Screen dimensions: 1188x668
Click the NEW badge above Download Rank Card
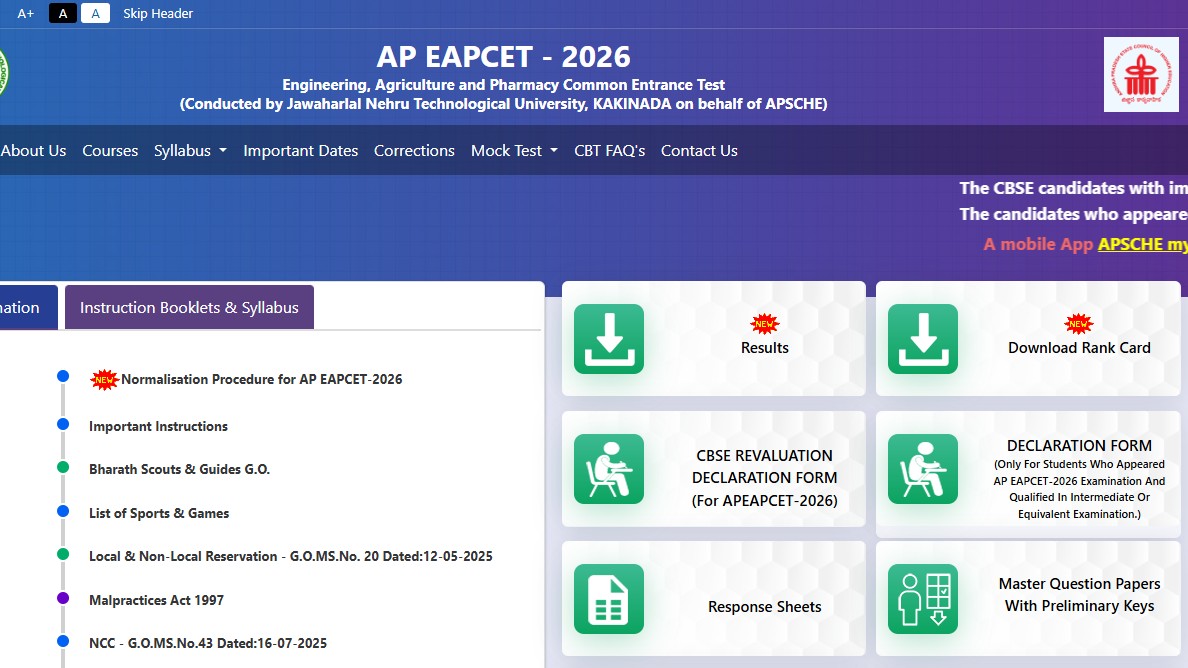coord(1078,324)
